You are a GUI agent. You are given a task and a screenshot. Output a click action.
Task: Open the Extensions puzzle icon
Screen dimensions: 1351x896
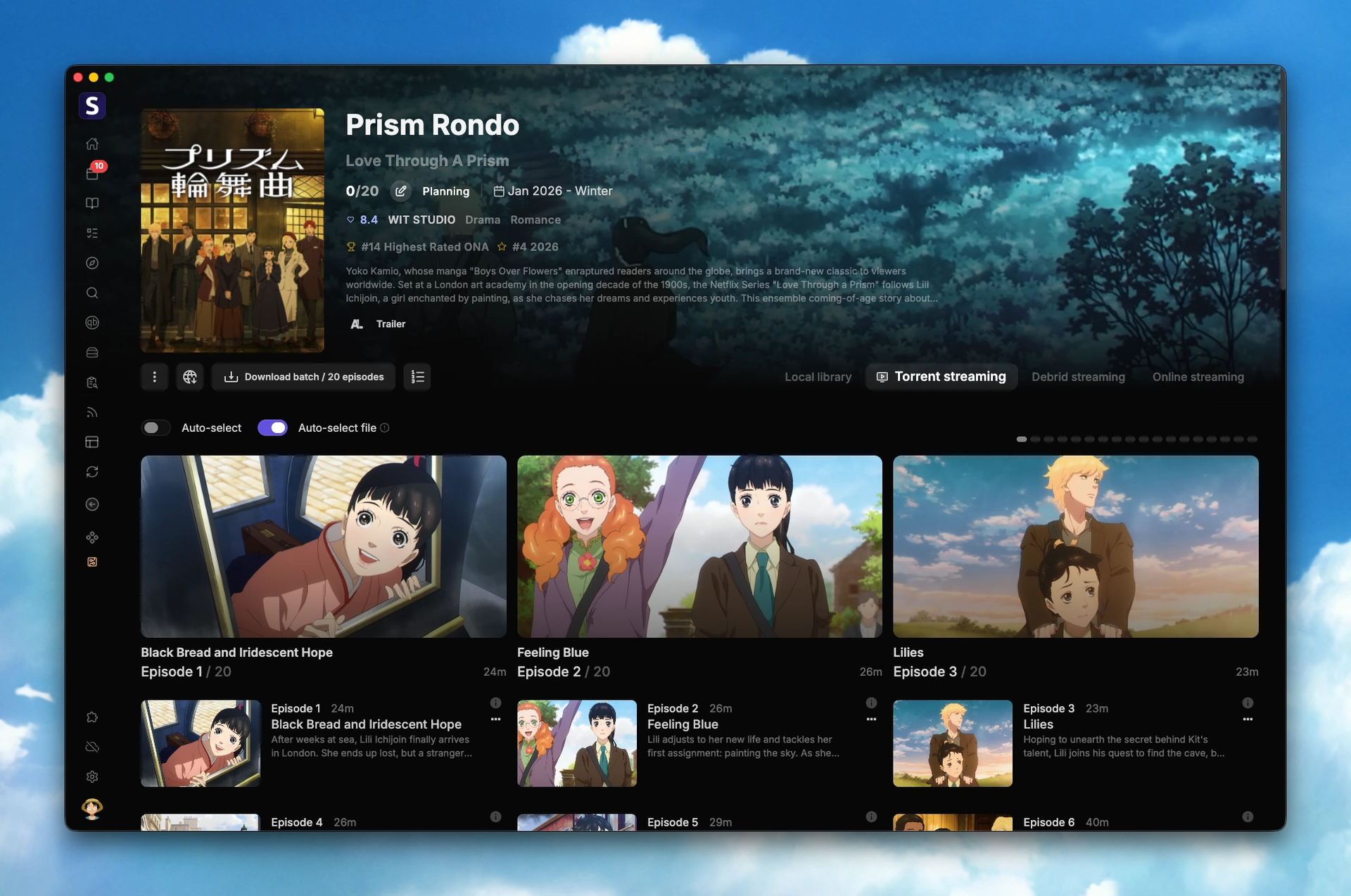point(92,717)
